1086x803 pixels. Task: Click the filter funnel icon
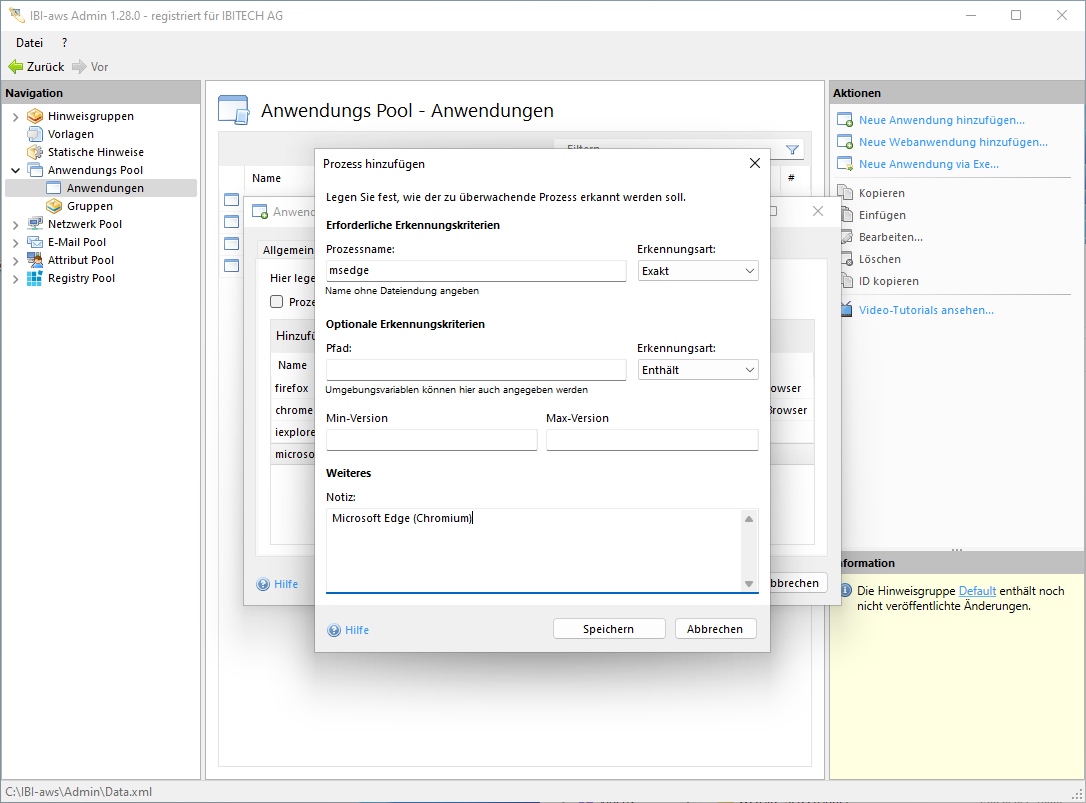pyautogui.click(x=792, y=150)
